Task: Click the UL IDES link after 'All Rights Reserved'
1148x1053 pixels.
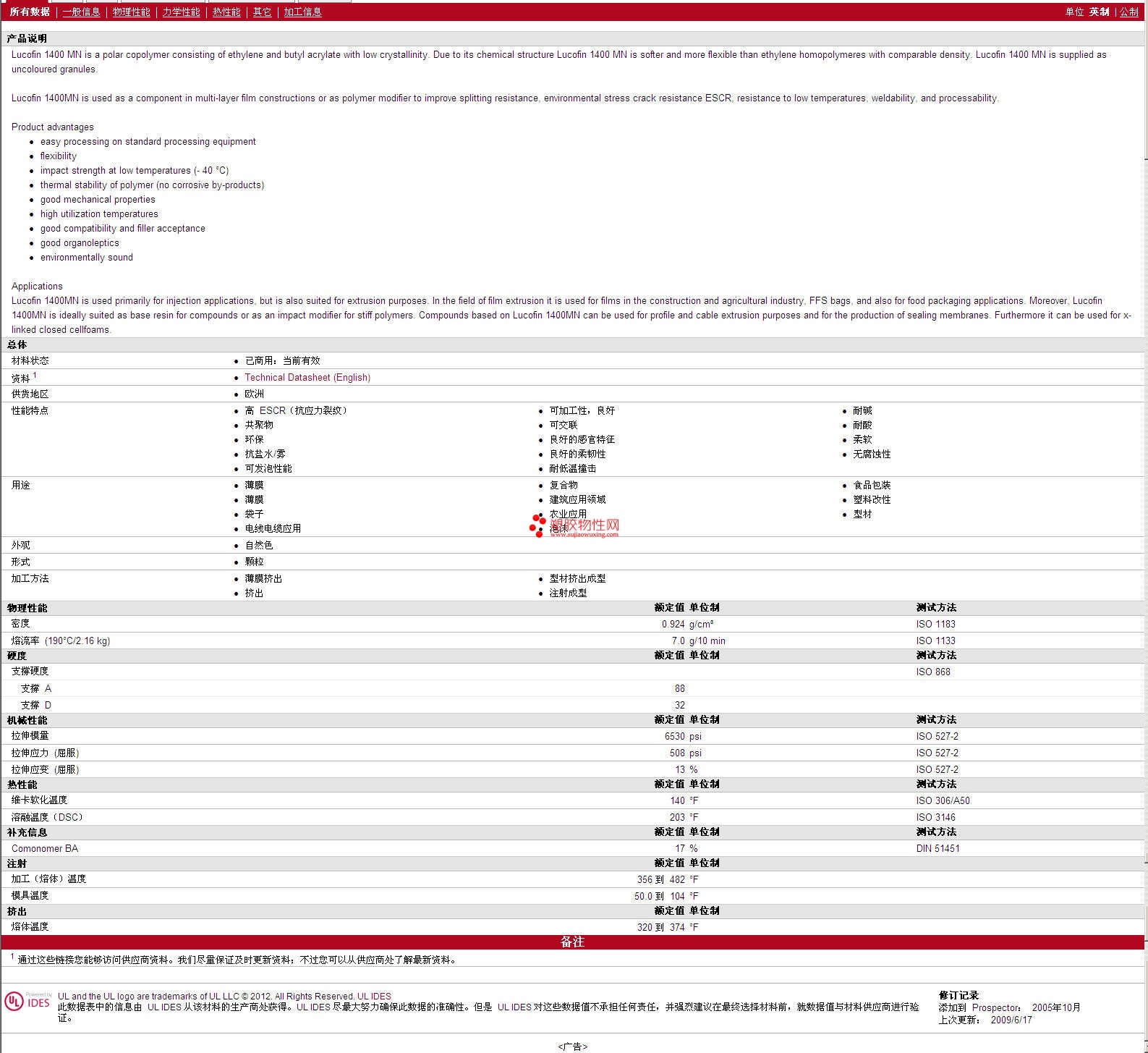Action: [374, 997]
